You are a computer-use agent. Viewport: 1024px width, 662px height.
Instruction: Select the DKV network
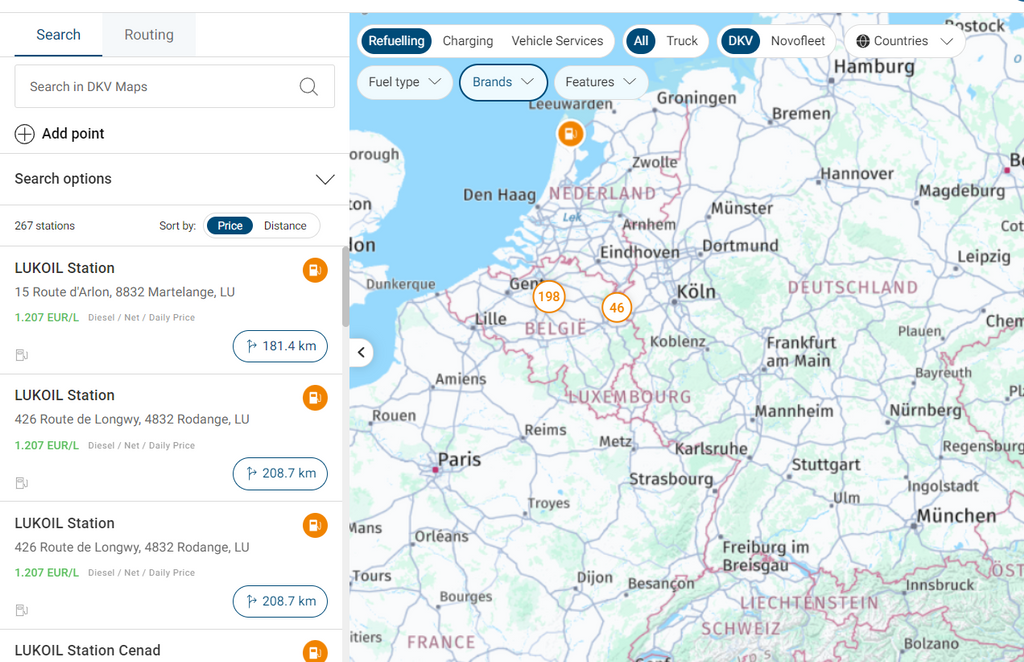click(740, 41)
